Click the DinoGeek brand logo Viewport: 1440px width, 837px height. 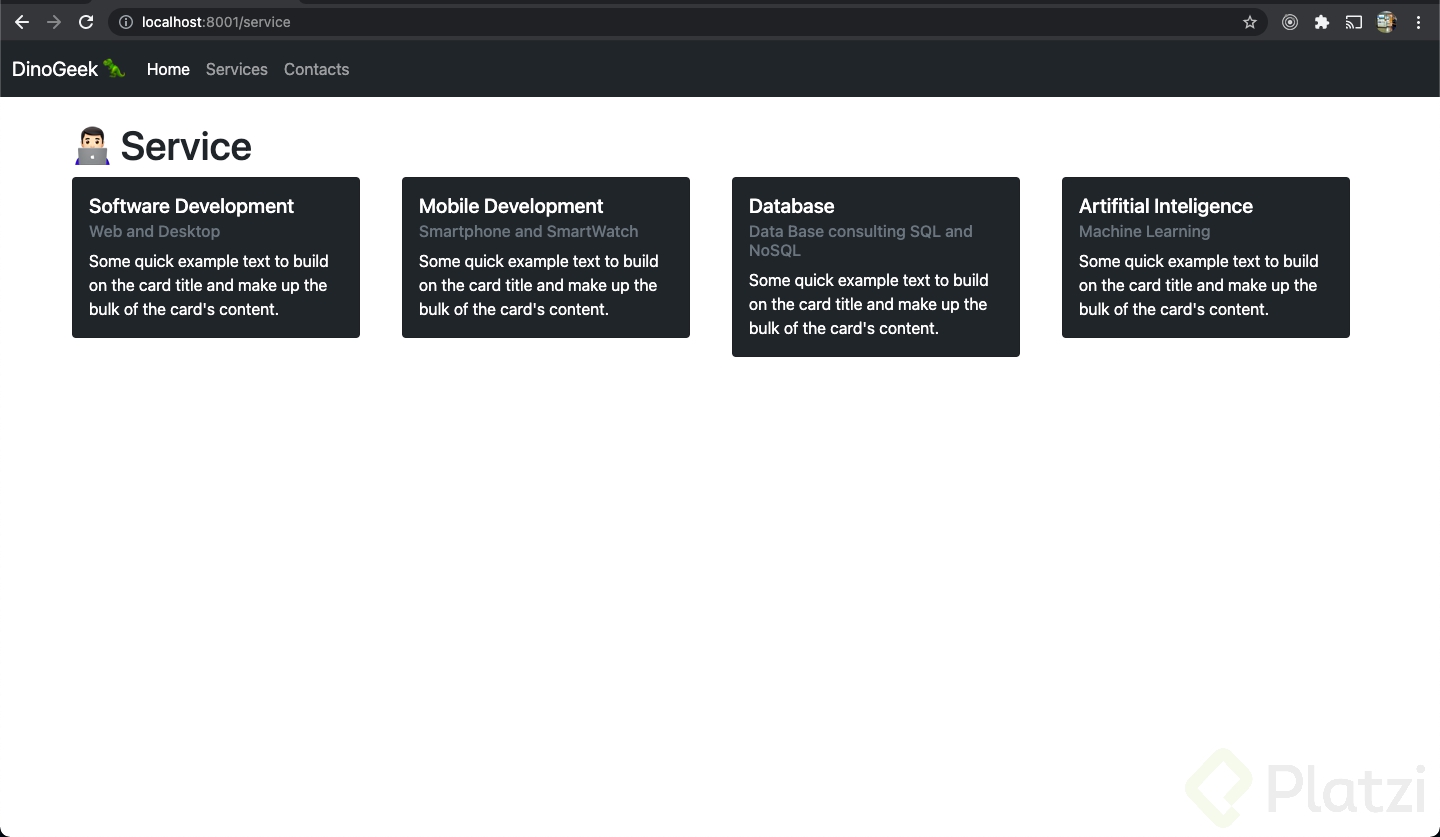click(68, 69)
